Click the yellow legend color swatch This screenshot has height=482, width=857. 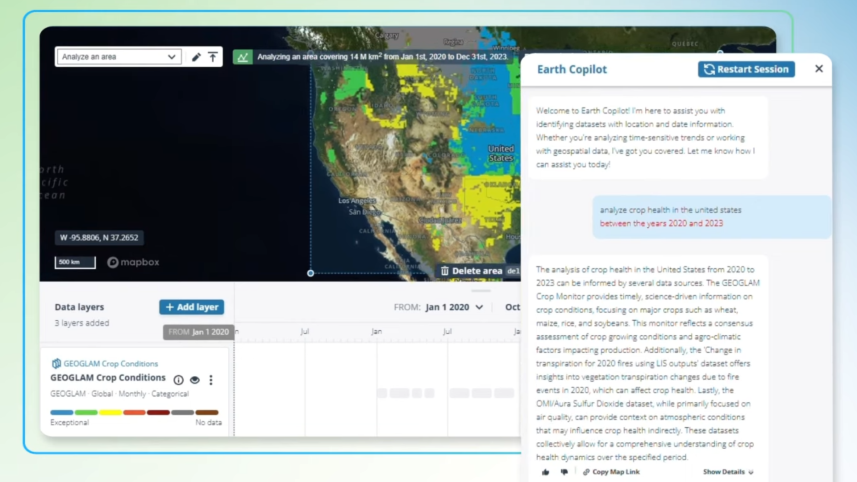(x=110, y=412)
